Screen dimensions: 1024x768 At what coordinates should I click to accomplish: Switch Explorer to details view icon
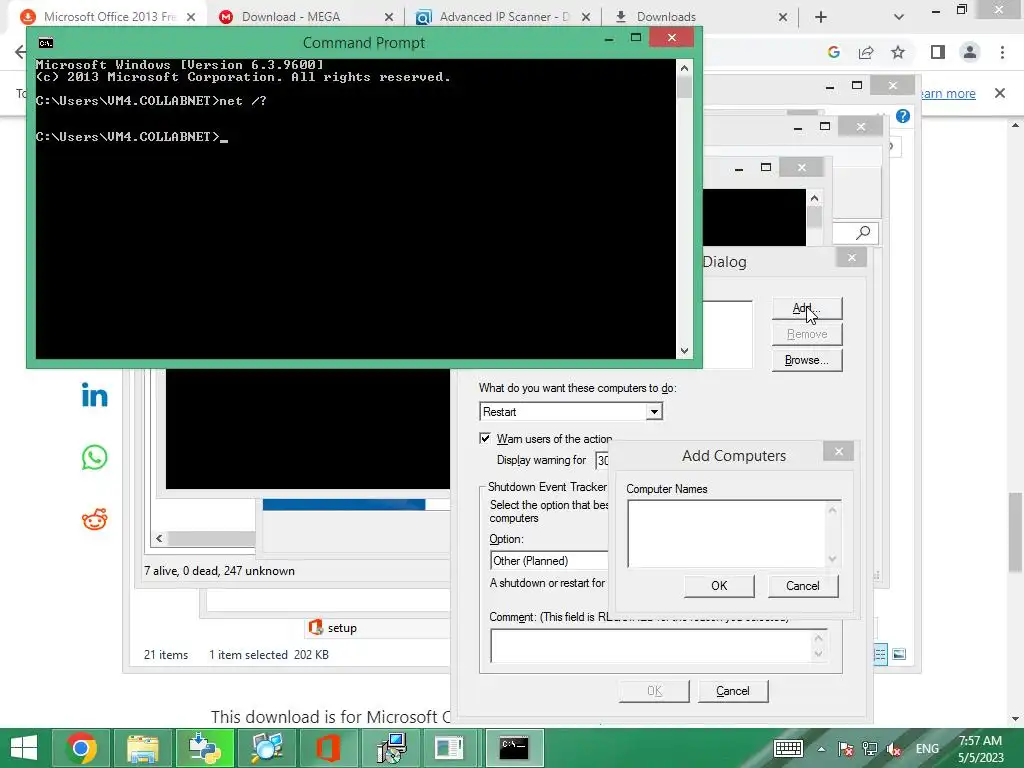[x=880, y=654]
